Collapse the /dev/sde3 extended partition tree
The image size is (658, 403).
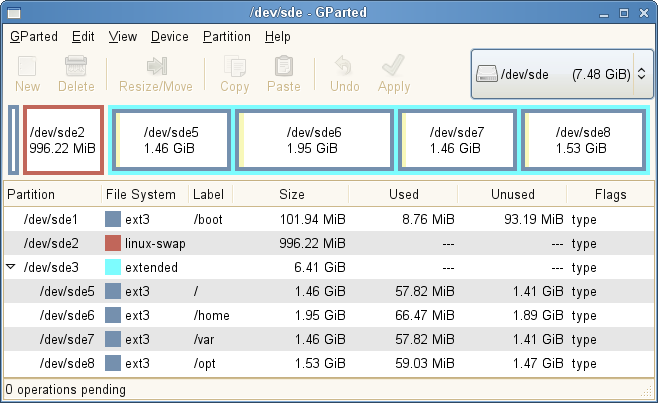(x=11, y=267)
